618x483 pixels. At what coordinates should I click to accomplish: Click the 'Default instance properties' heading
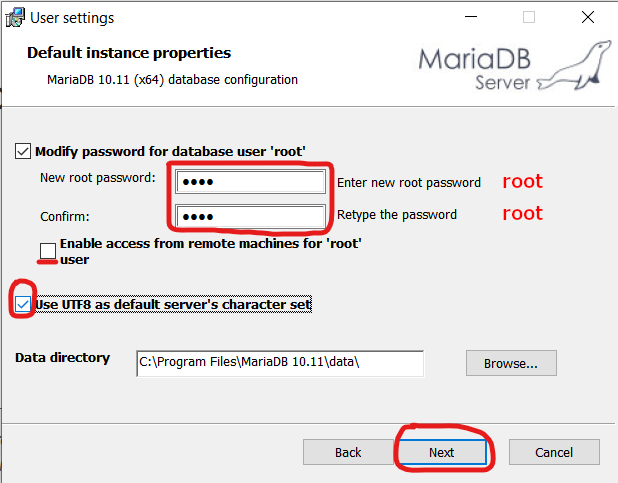pyautogui.click(x=129, y=53)
